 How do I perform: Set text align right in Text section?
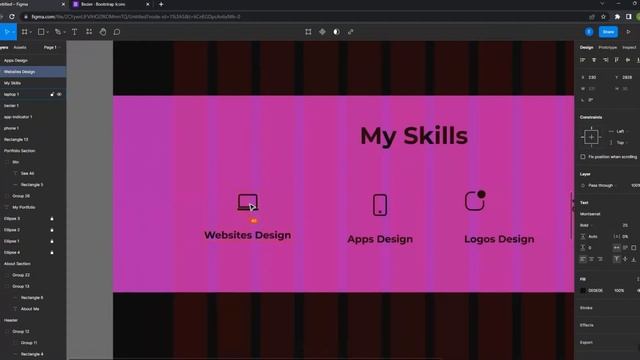click(x=600, y=259)
